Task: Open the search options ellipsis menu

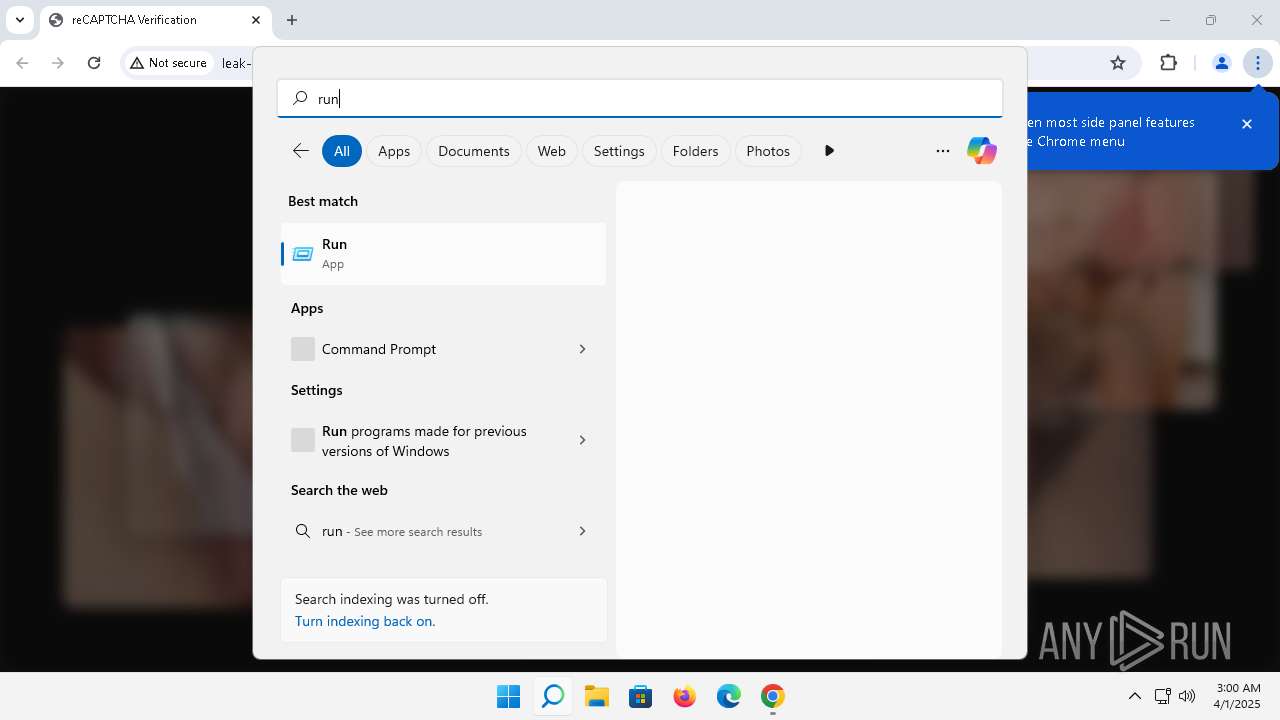Action: (942, 151)
